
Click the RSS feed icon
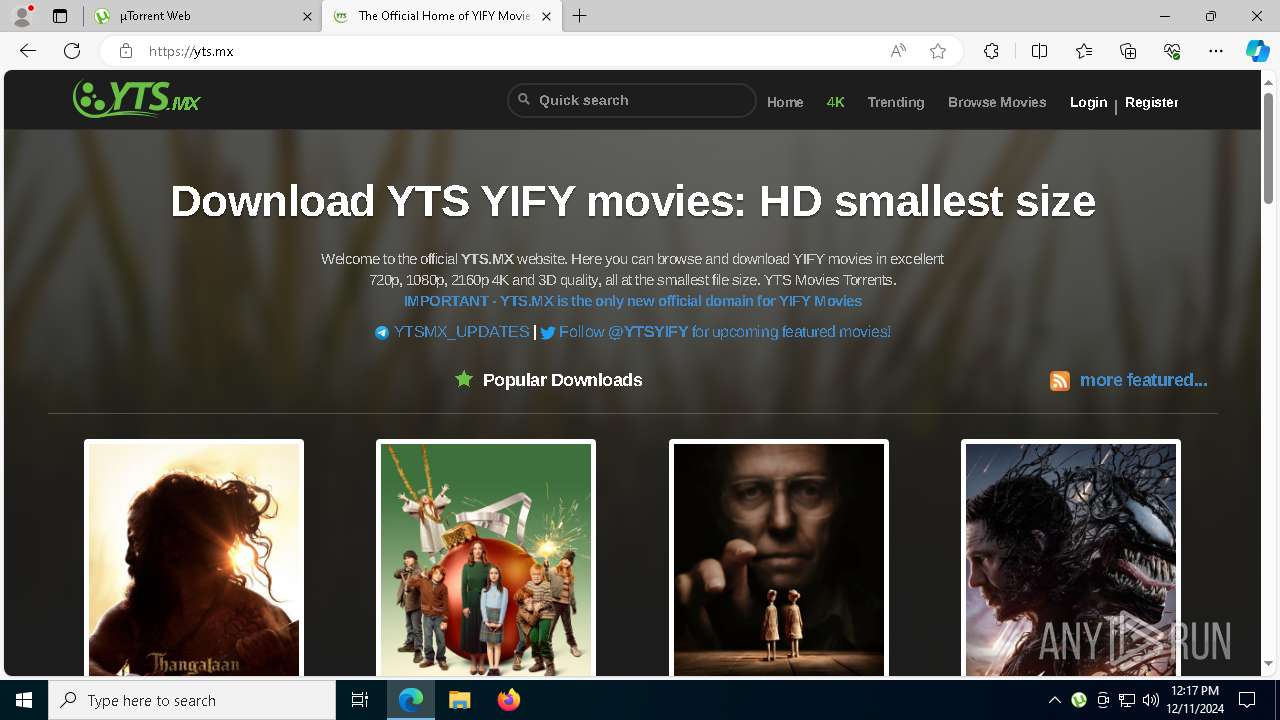(x=1060, y=381)
